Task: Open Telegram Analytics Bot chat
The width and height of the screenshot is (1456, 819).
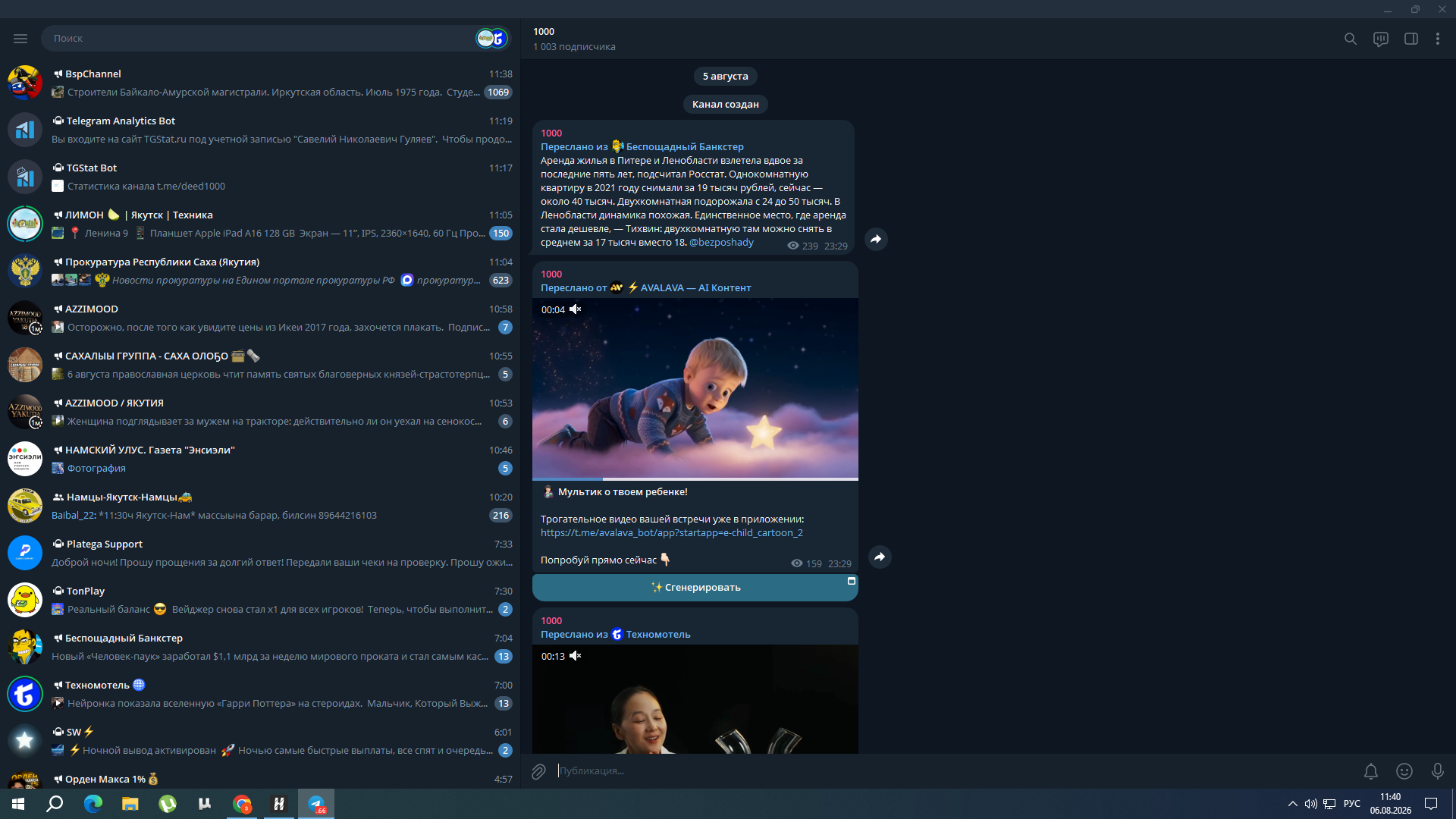Action: (x=260, y=130)
